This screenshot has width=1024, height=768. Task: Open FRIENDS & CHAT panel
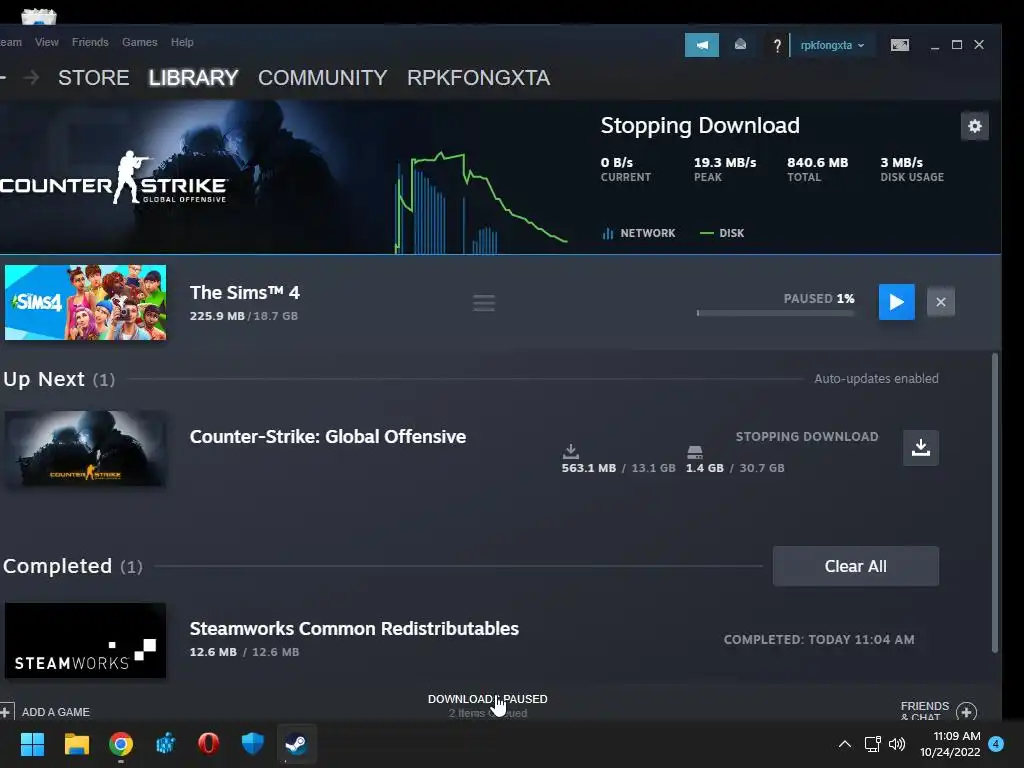(x=925, y=711)
